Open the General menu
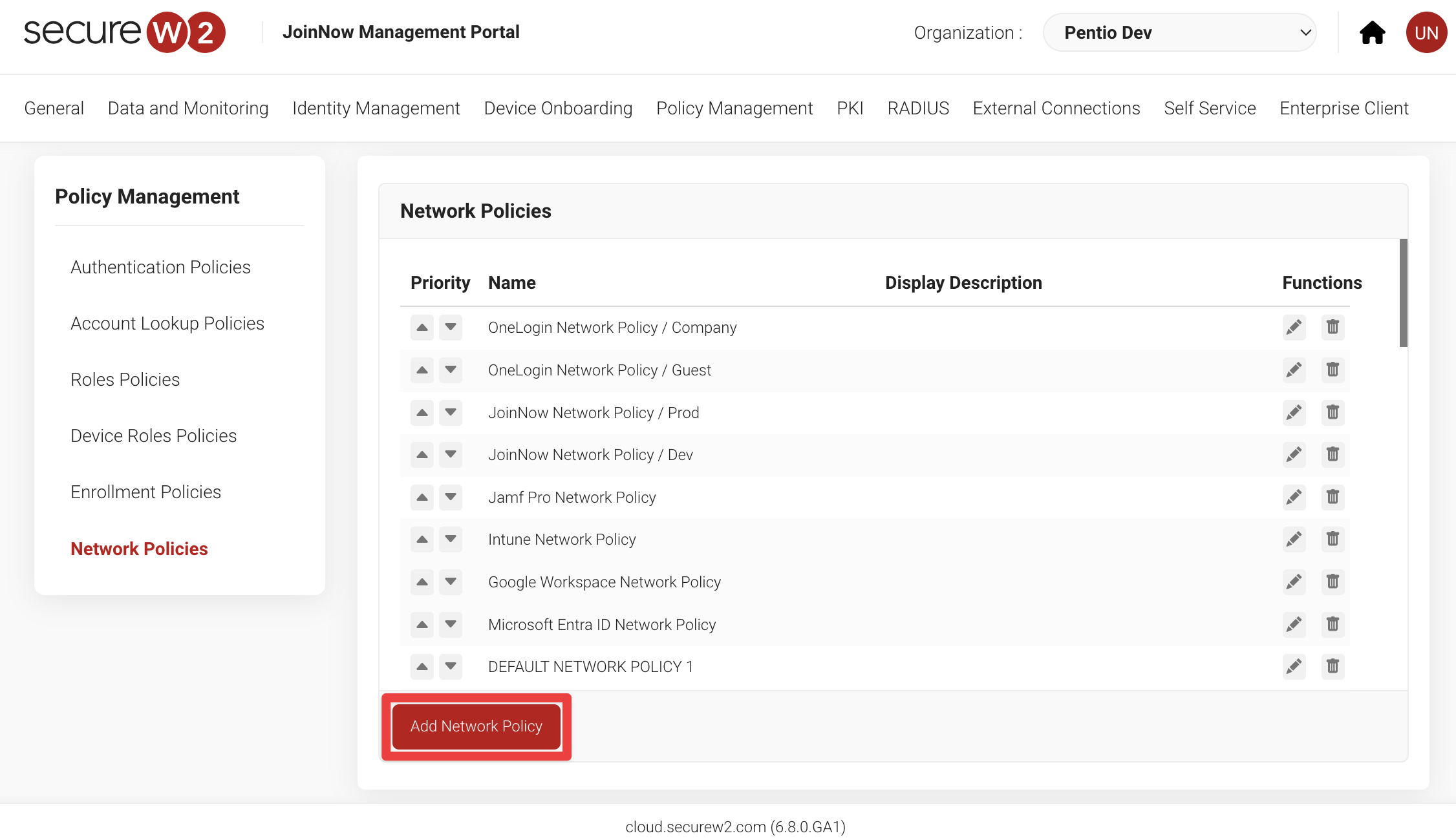The width and height of the screenshot is (1456, 840). [54, 108]
